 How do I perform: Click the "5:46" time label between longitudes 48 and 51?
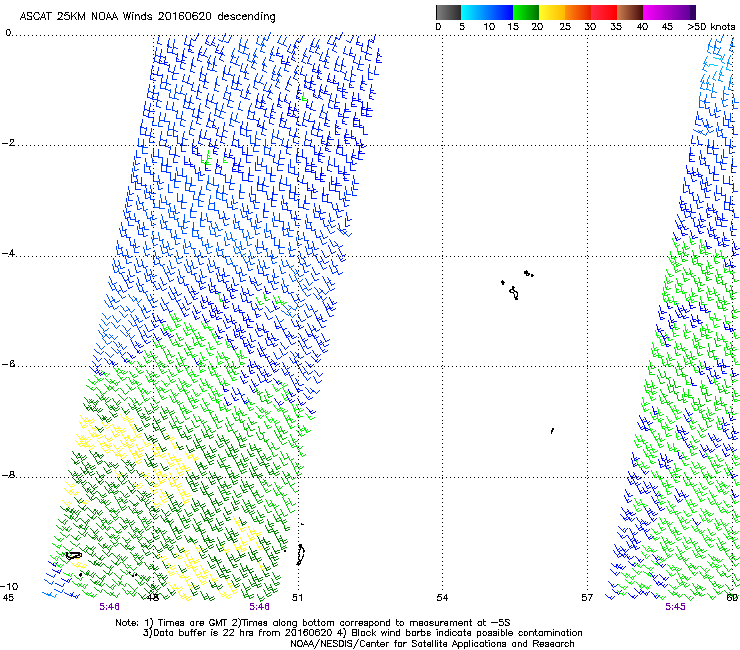(x=260, y=607)
